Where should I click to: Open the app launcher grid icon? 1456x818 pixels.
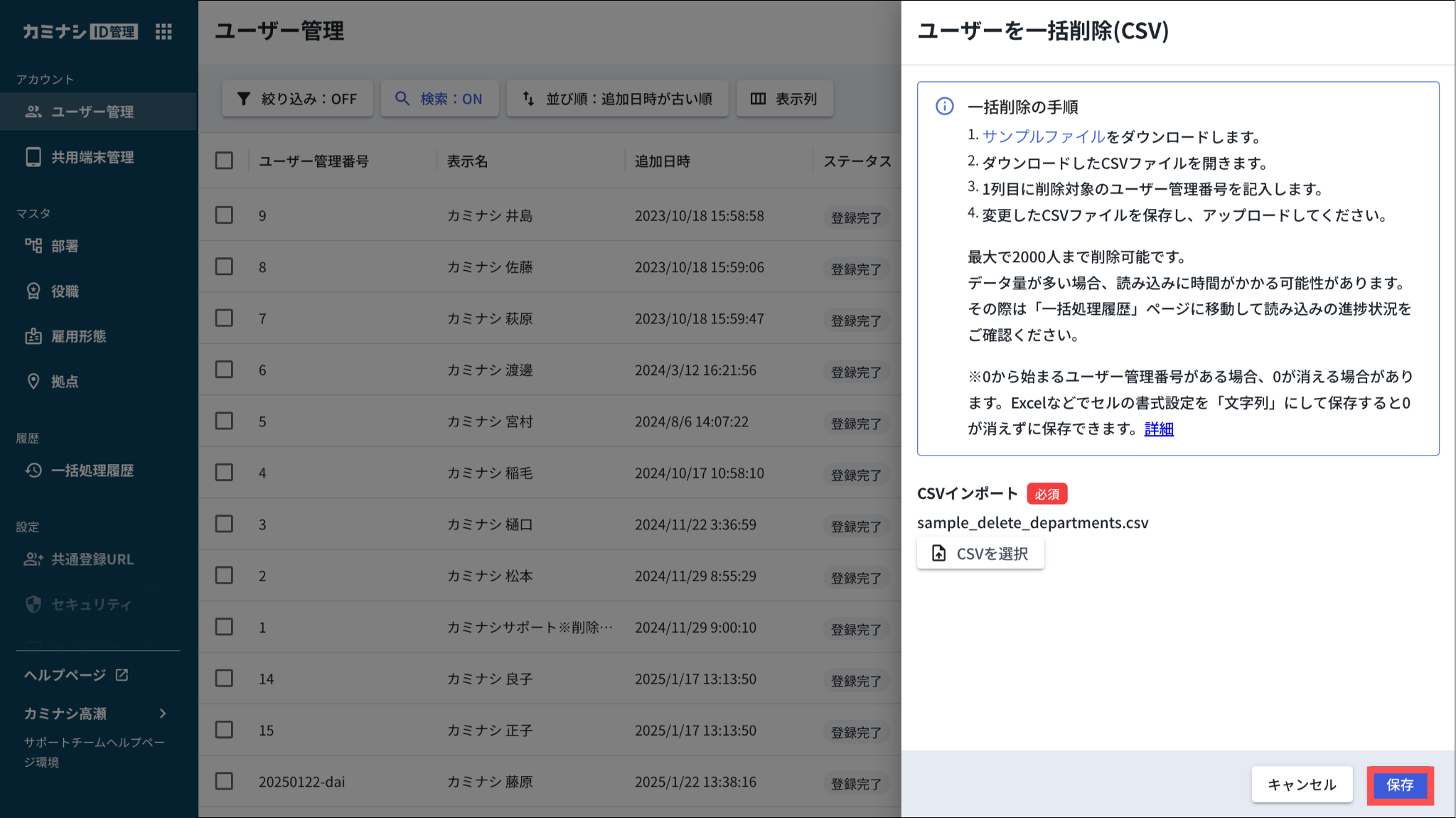[x=164, y=31]
